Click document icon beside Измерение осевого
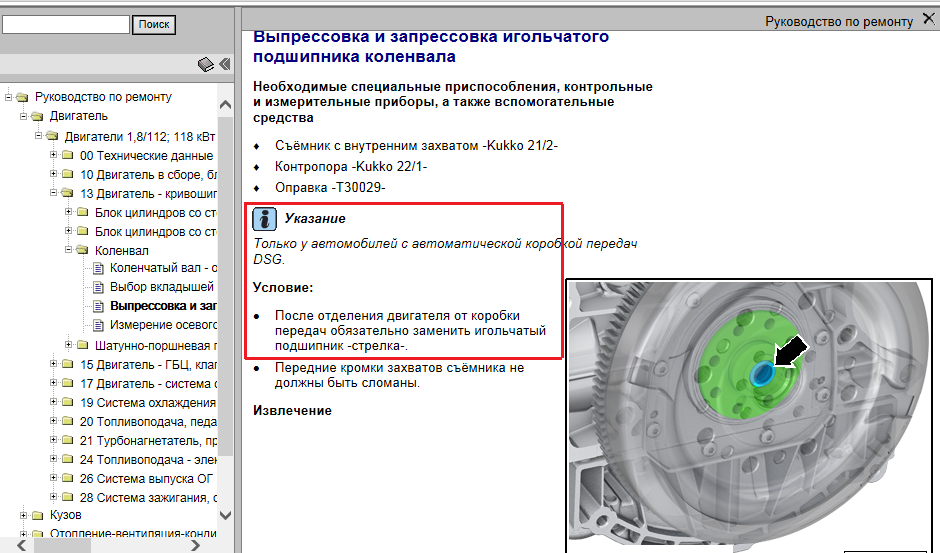Screen dimensions: 940x553 [x=98, y=325]
